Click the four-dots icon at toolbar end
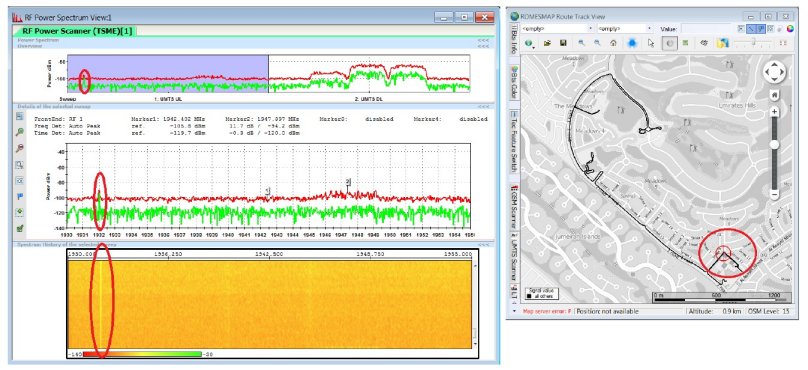The width and height of the screenshot is (808, 370). tap(783, 43)
